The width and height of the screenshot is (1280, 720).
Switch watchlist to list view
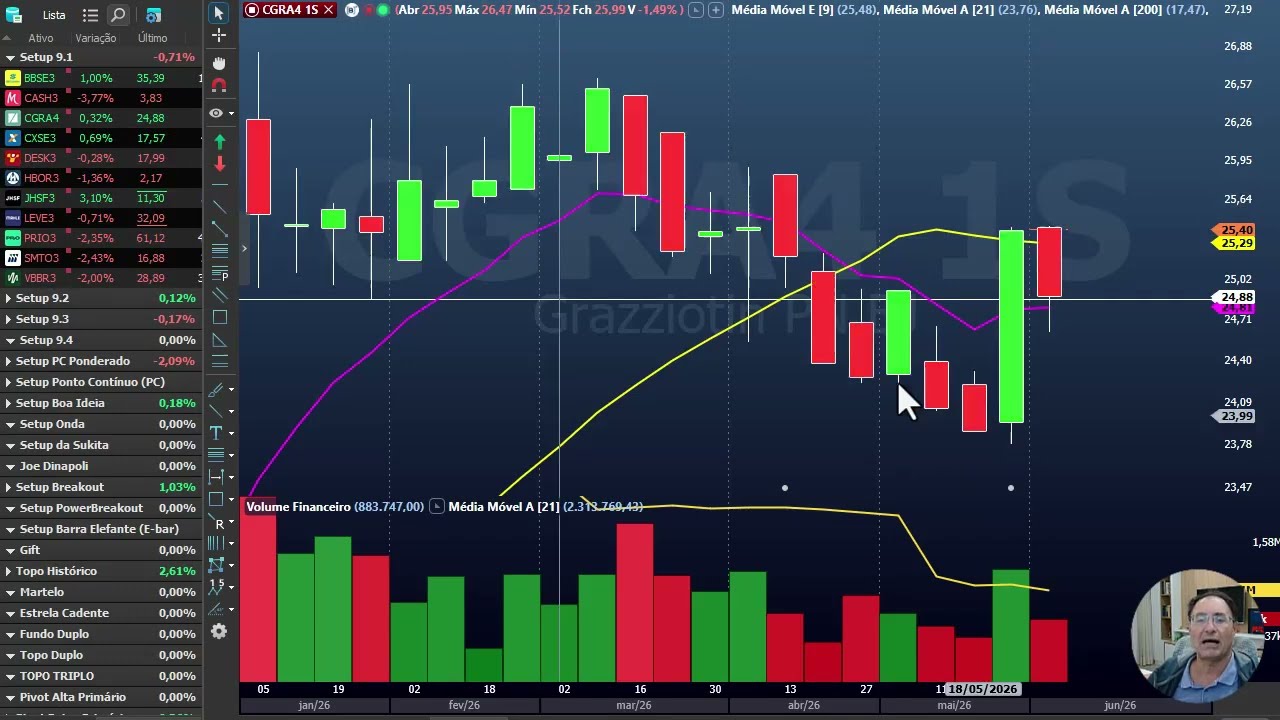click(90, 15)
